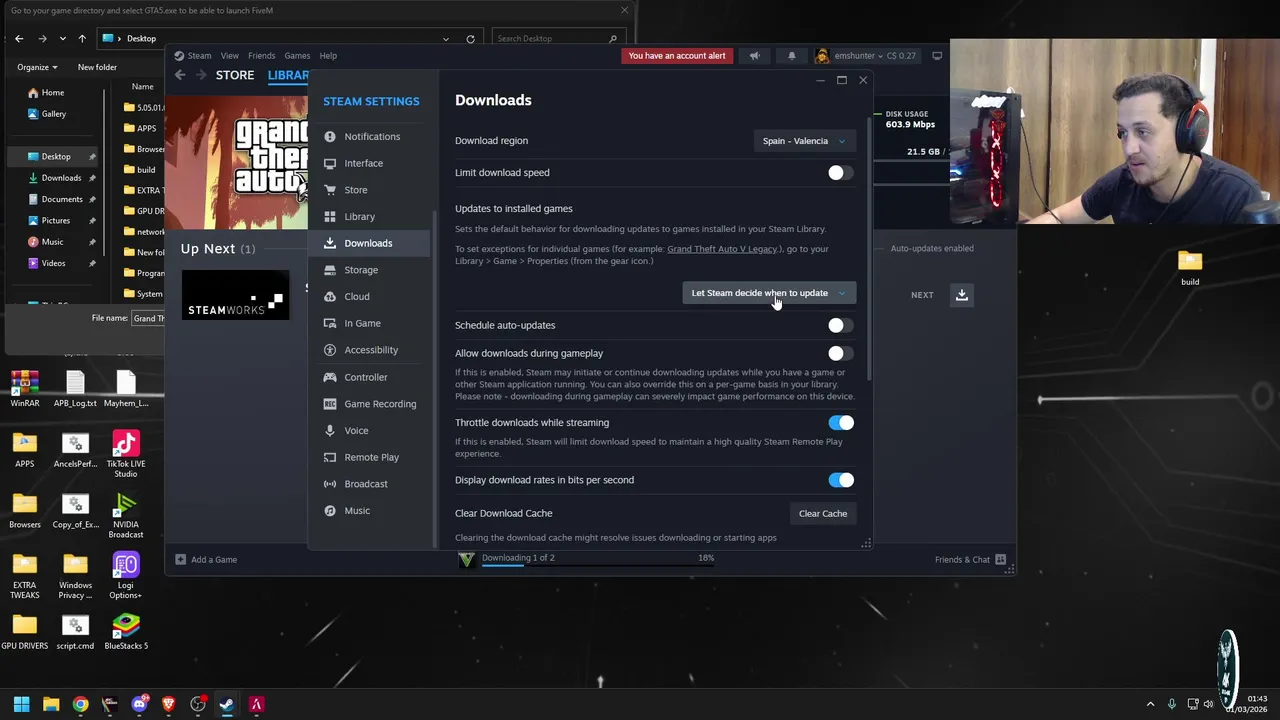Show hidden system tray icons
The height and width of the screenshot is (720, 1280).
1150,704
